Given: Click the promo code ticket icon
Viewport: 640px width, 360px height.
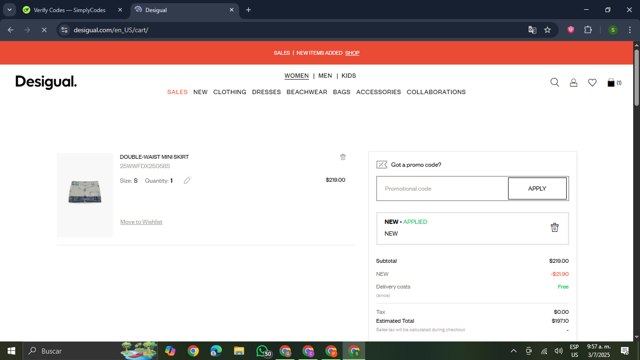Looking at the screenshot, I should pyautogui.click(x=382, y=164).
